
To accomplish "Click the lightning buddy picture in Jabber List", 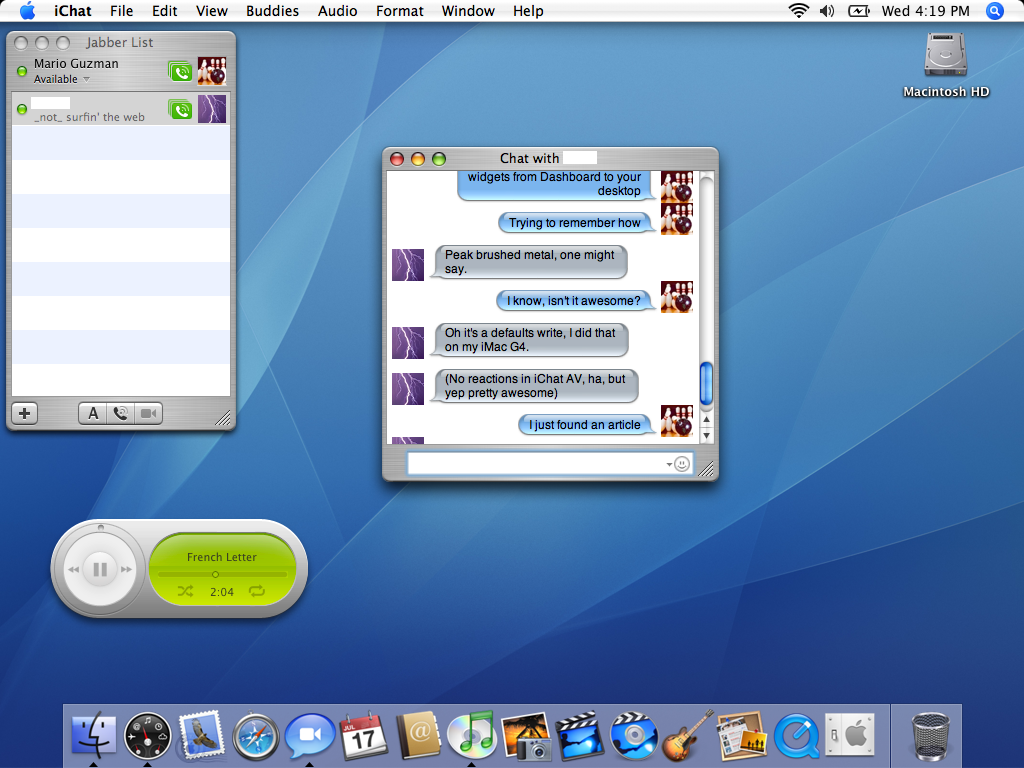I will point(212,109).
